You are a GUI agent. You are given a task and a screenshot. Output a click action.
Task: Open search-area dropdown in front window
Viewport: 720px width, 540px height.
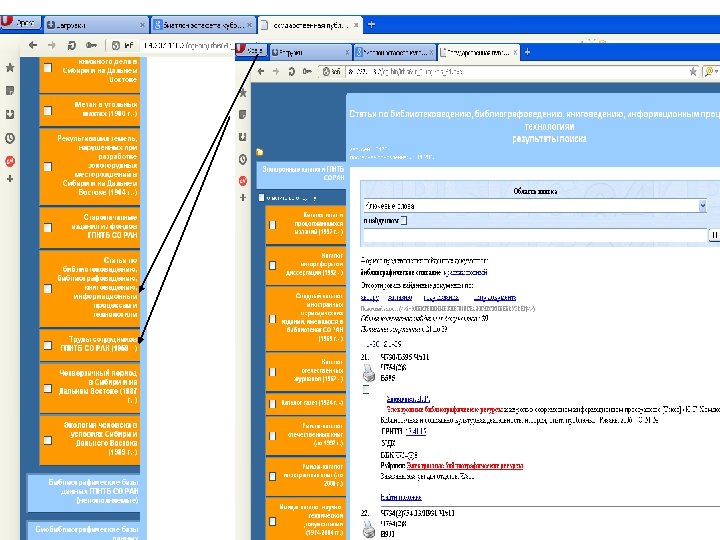point(702,206)
